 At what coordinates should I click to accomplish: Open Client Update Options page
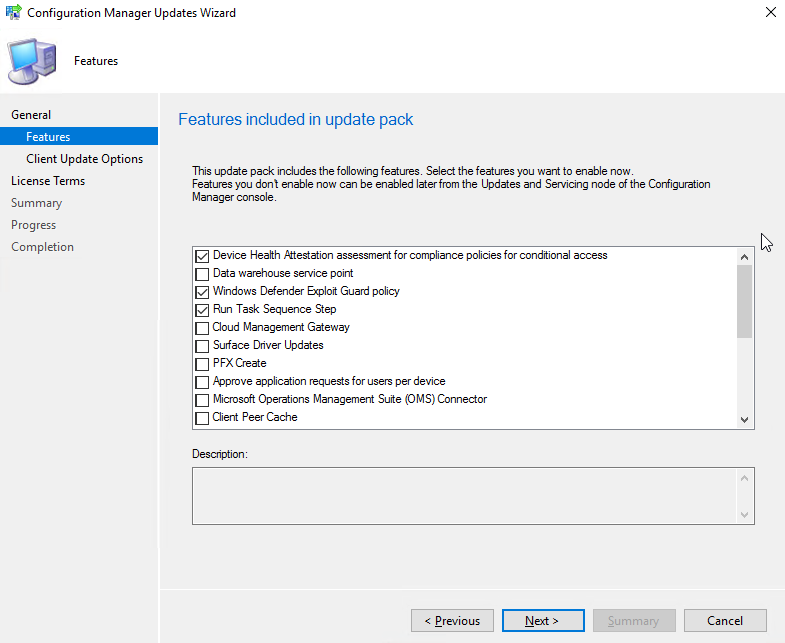click(x=85, y=159)
